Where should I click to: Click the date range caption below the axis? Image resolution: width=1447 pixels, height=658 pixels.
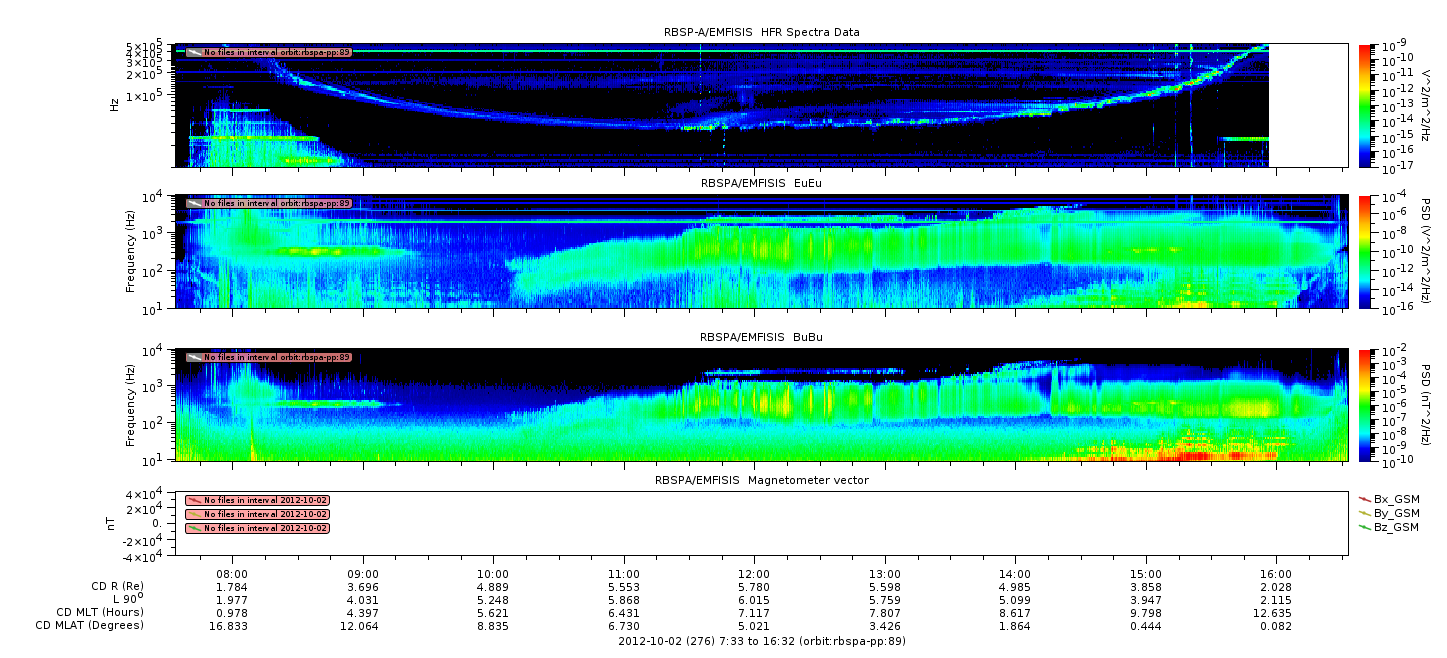761,641
